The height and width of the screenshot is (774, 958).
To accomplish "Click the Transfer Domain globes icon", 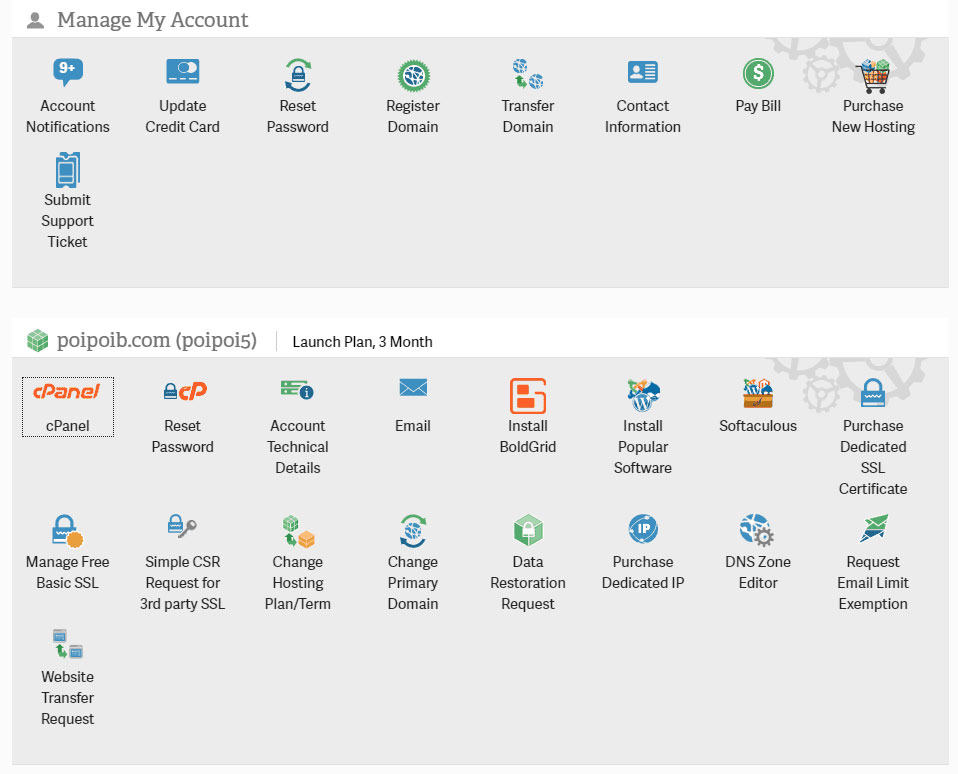I will click(528, 74).
